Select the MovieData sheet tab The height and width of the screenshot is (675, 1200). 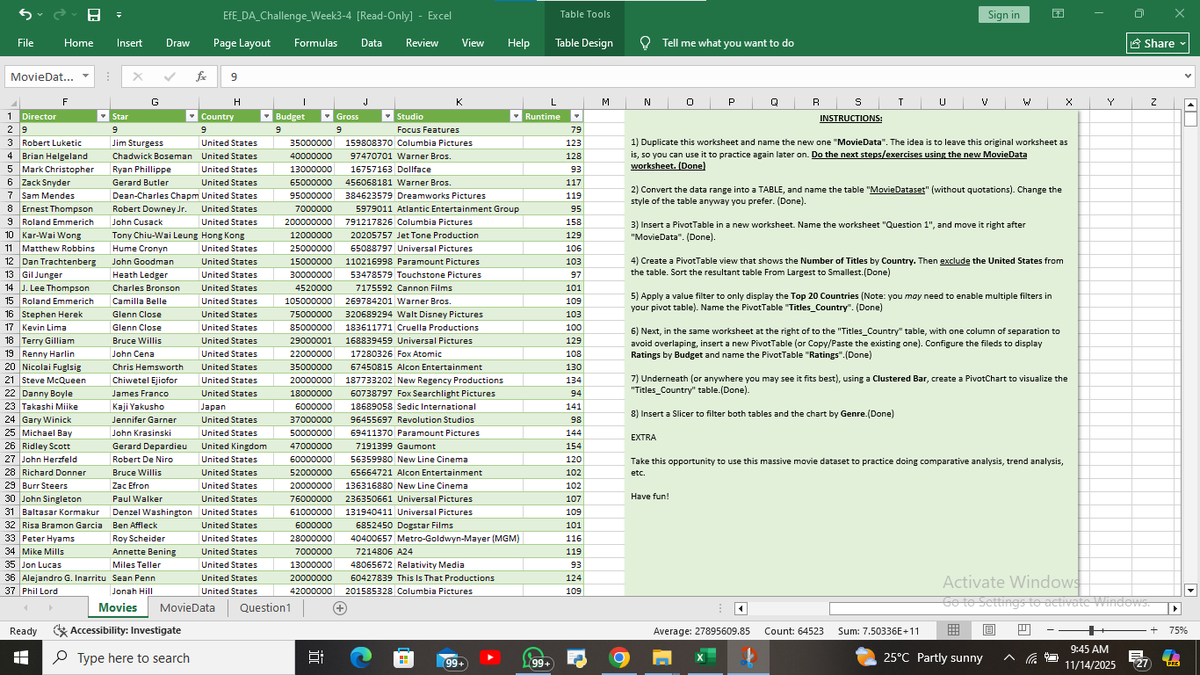click(x=186, y=607)
